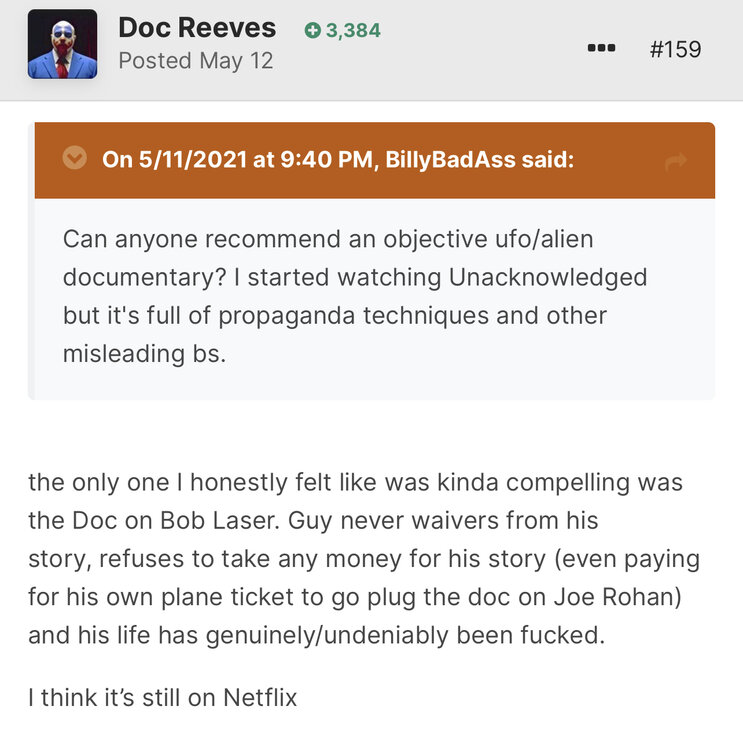View the 3,384 reputation score

pos(353,31)
